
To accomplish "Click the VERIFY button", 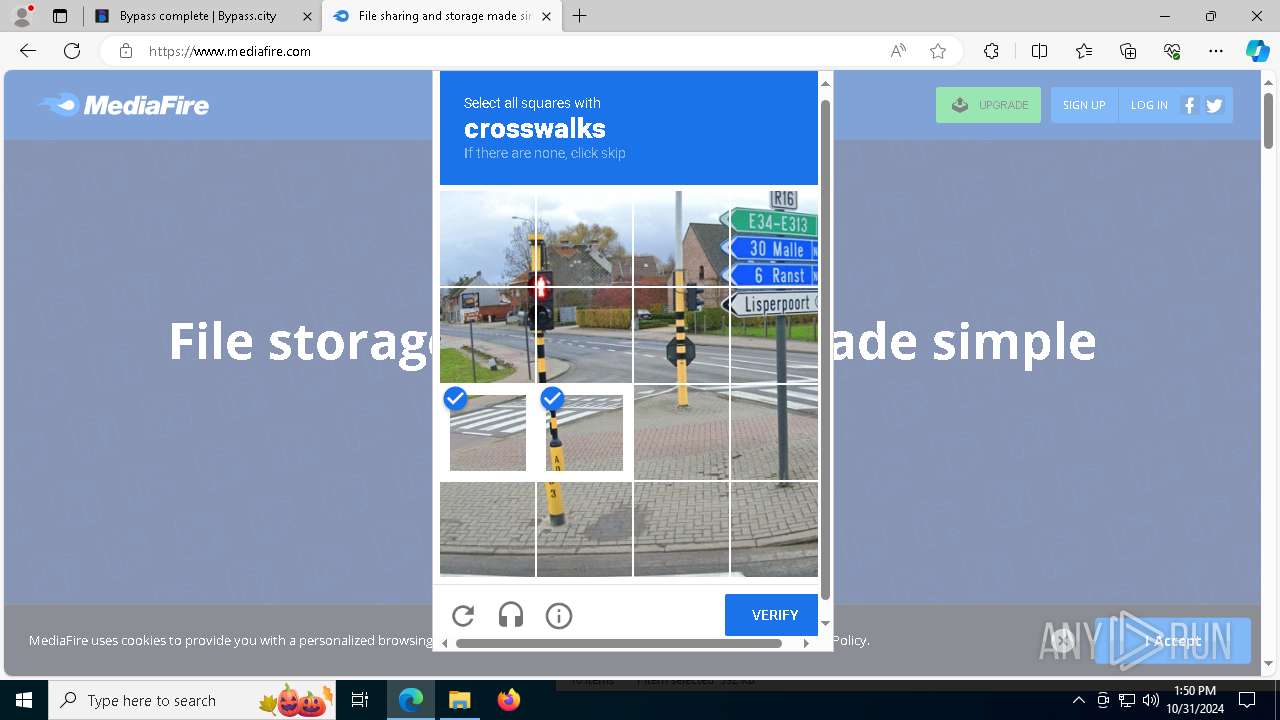I will pos(771,615).
